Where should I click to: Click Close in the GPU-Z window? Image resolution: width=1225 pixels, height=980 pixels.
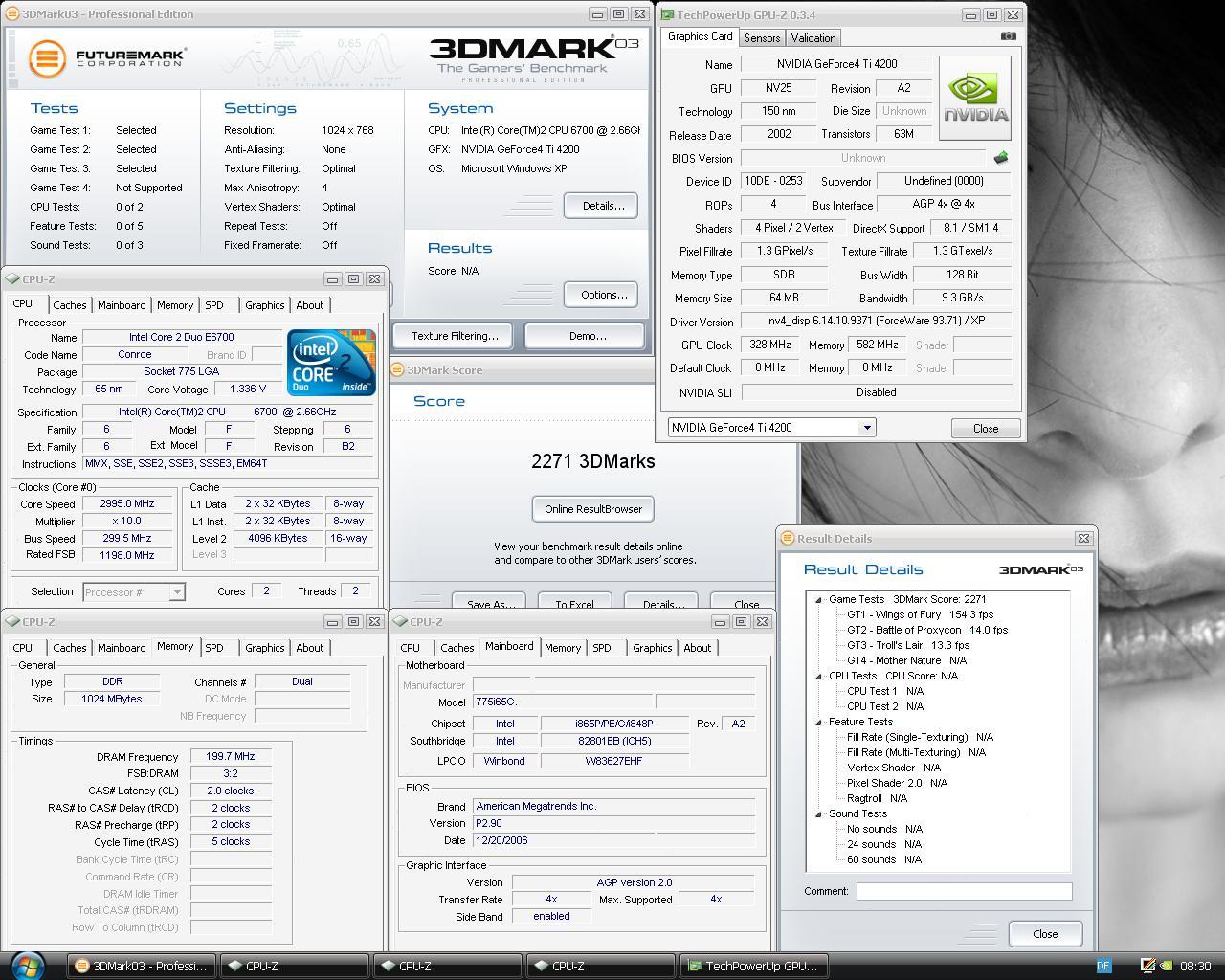986,429
